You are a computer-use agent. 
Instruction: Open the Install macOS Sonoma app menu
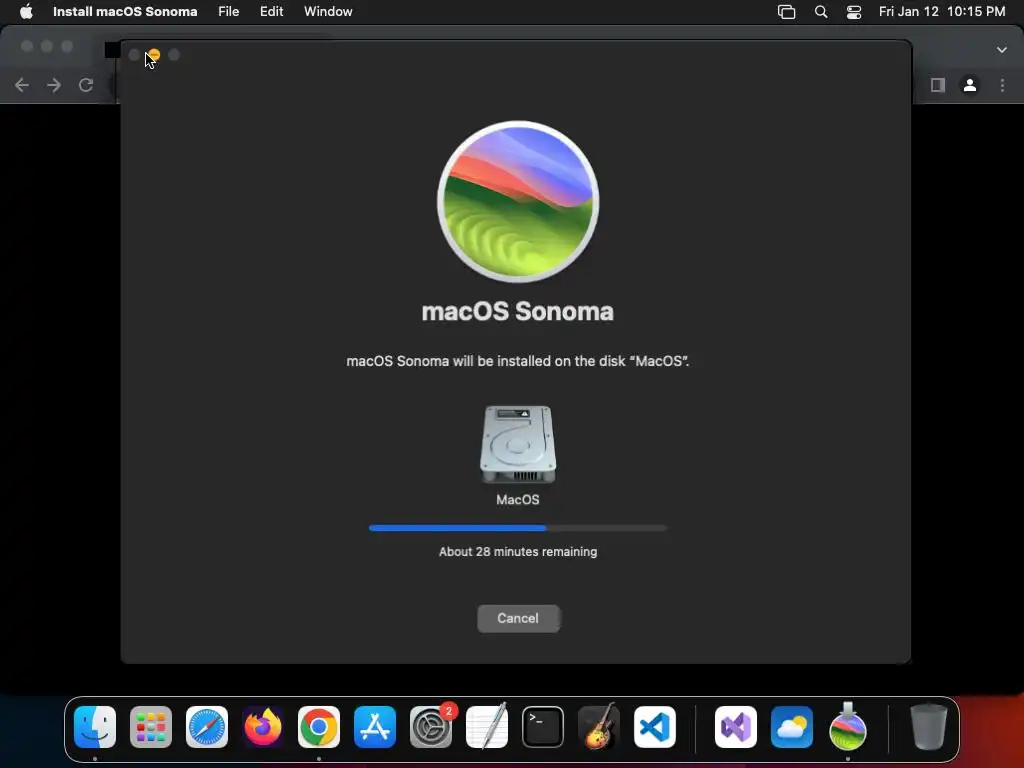pyautogui.click(x=125, y=11)
